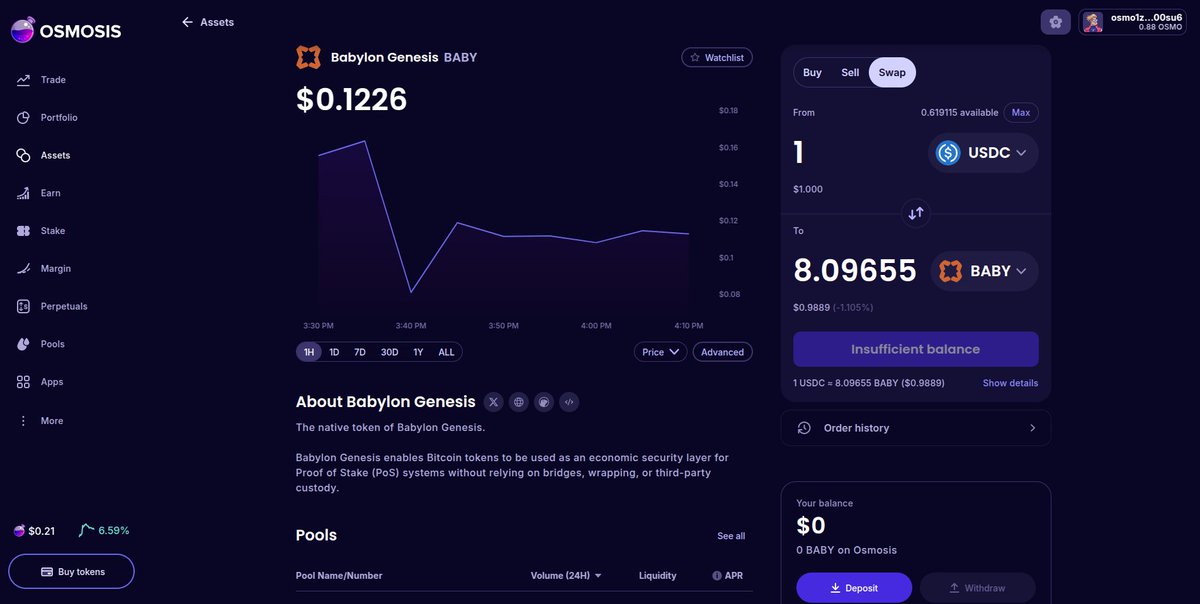Click the Max amount button
Screen dimensions: 1200x604
click(x=1021, y=113)
